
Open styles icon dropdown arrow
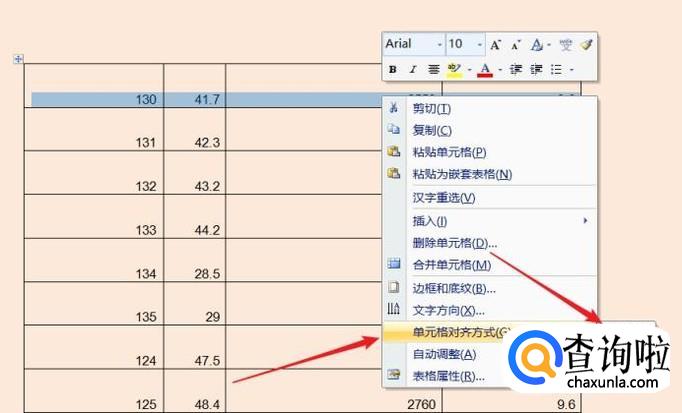549,45
